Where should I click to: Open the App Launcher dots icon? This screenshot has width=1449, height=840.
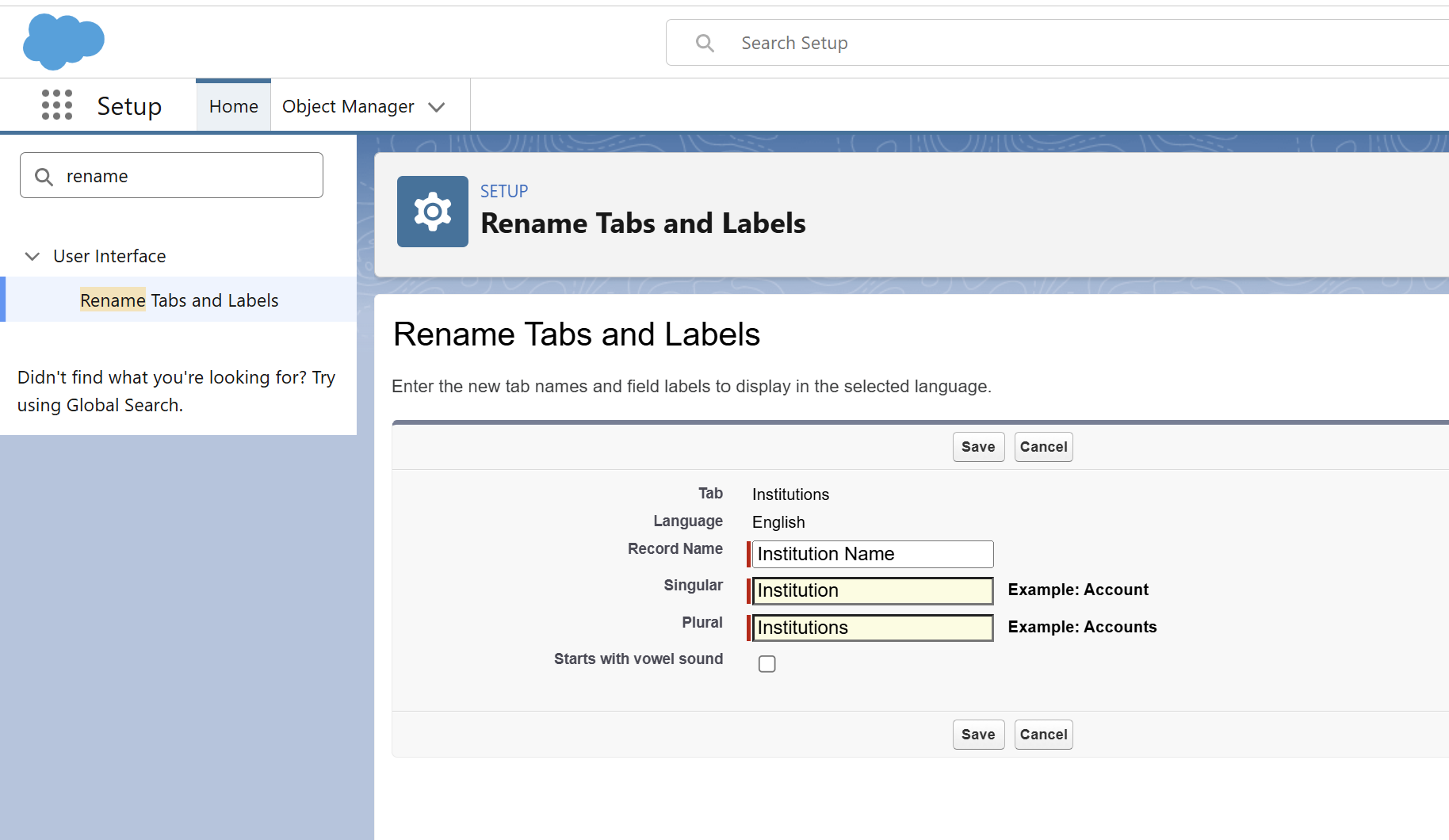click(x=57, y=105)
